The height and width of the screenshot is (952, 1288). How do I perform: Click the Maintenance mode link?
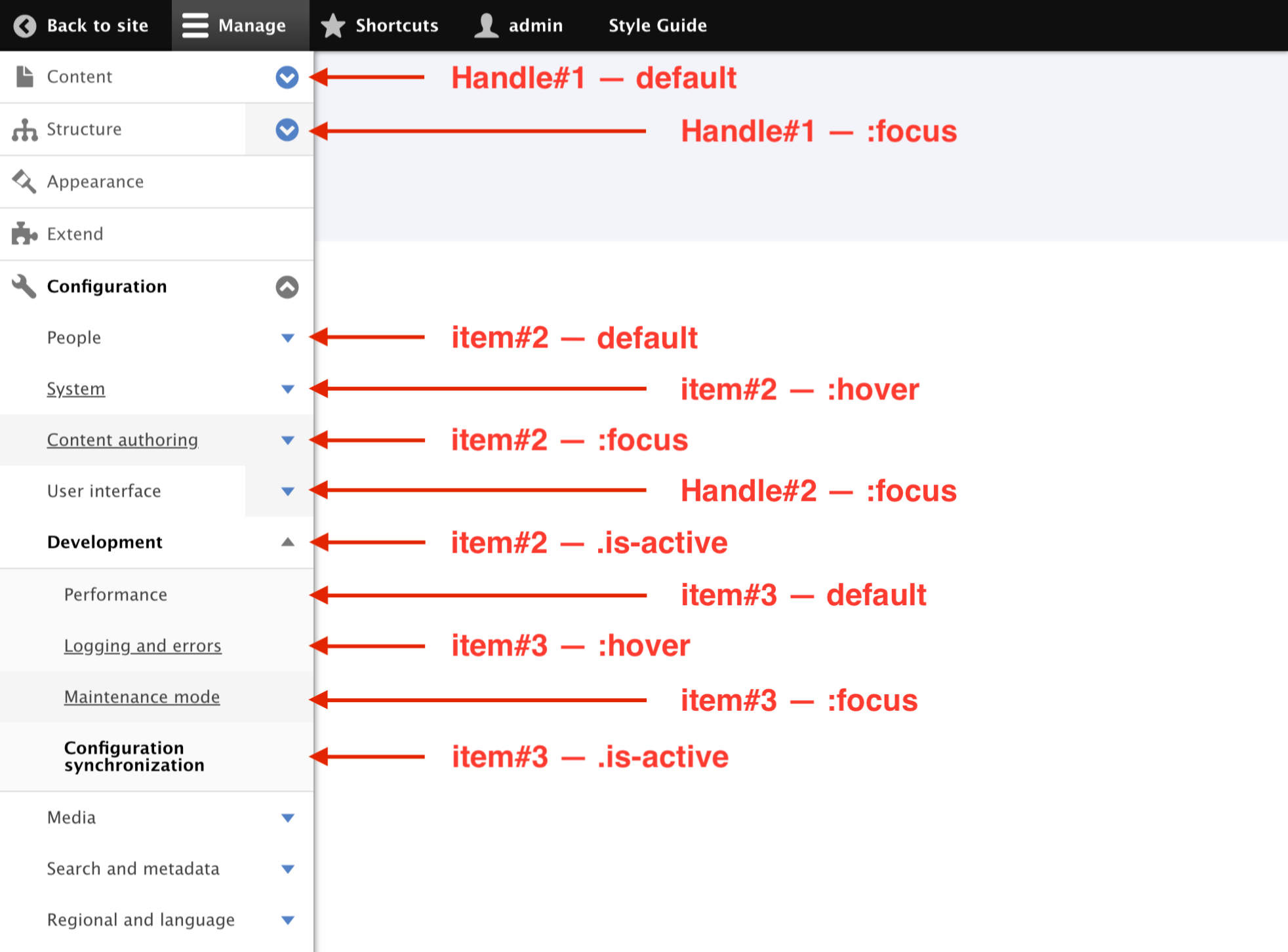tap(142, 697)
